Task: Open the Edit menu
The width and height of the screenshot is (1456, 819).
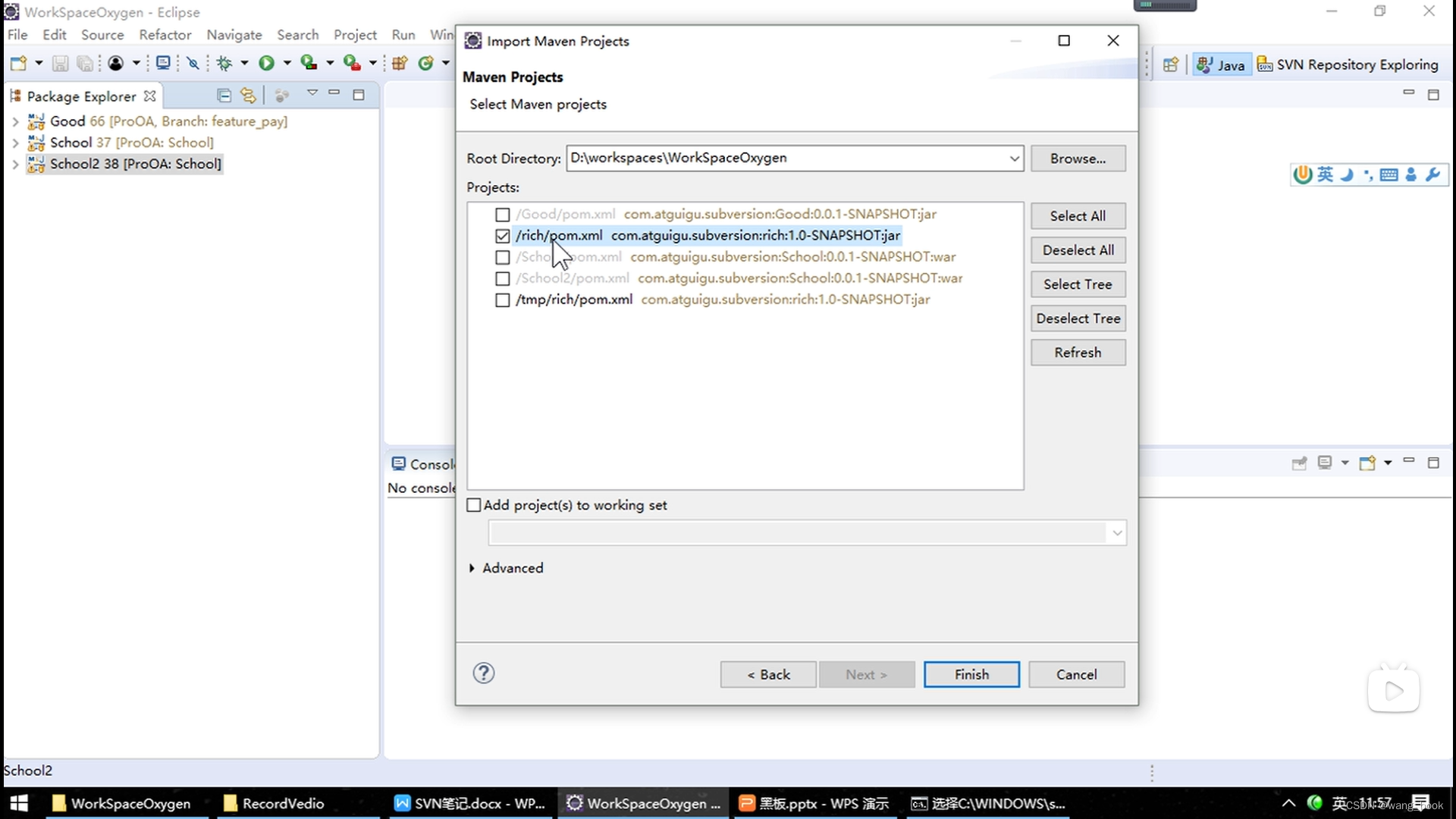Action: click(55, 35)
